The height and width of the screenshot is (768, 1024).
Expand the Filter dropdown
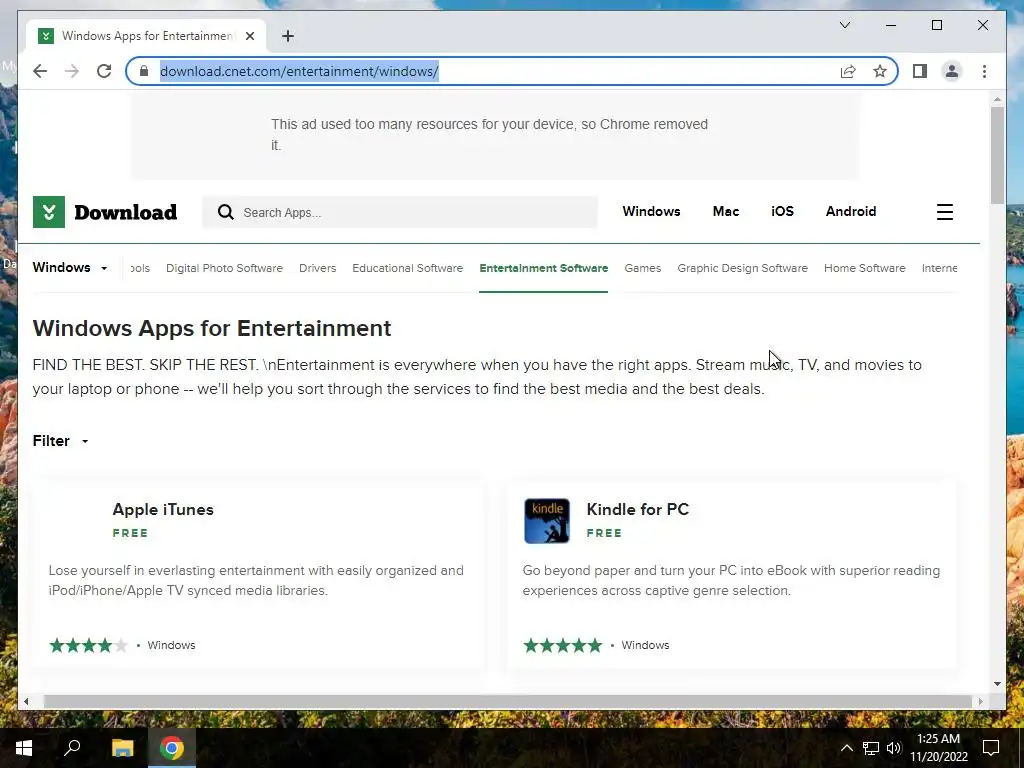[61, 441]
